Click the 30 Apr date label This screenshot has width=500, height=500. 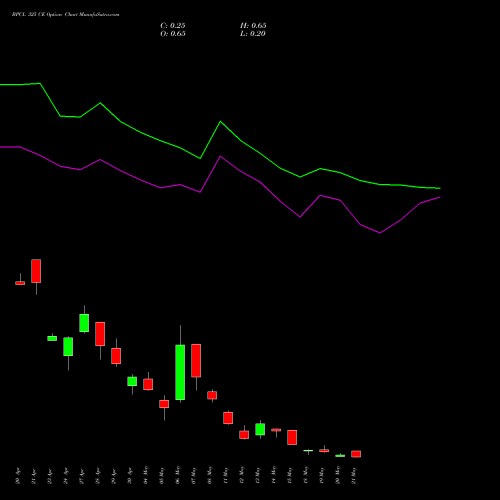pyautogui.click(x=130, y=477)
